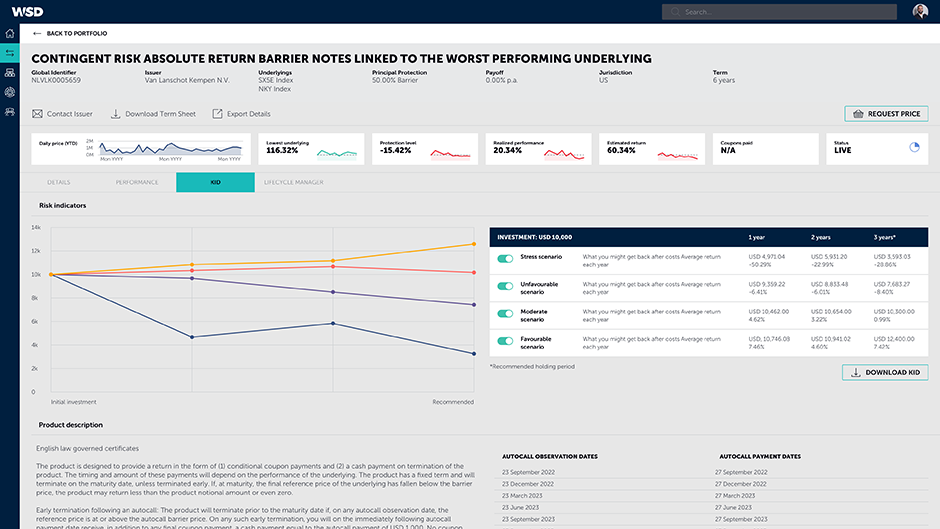This screenshot has height=529, width=940.
Task: Switch to the Performance tab
Action: click(x=137, y=182)
